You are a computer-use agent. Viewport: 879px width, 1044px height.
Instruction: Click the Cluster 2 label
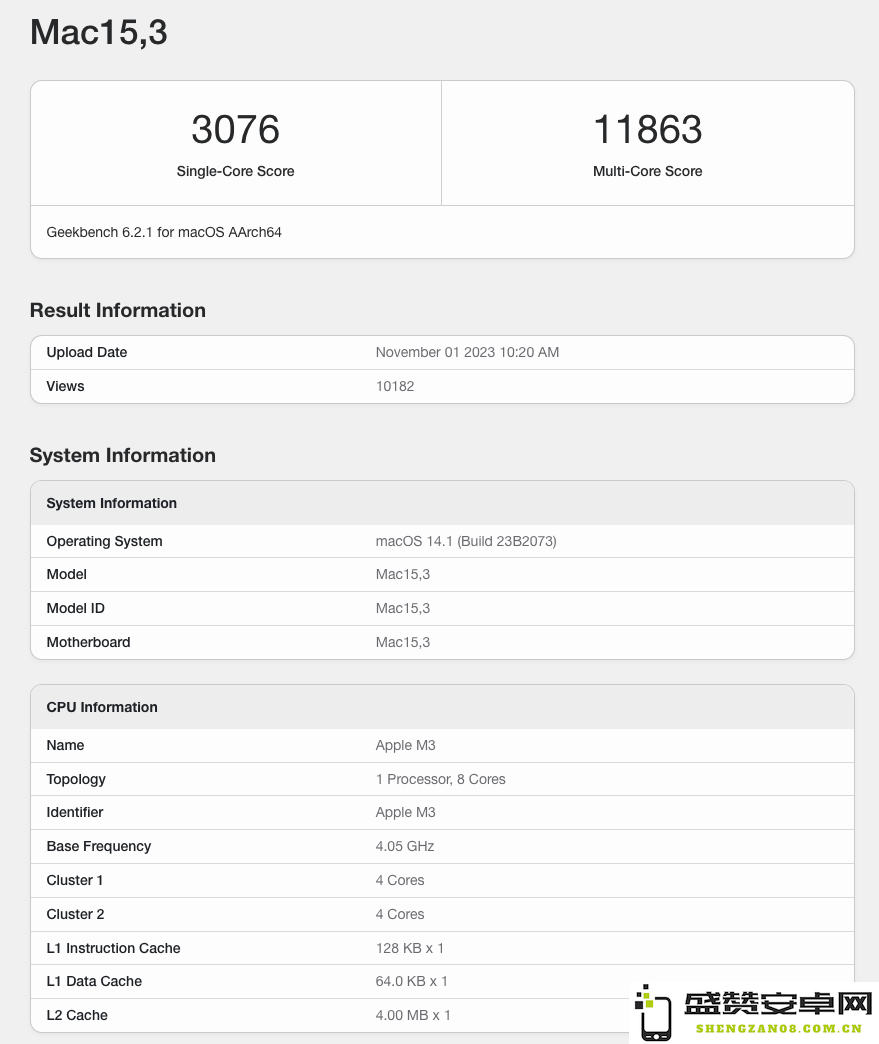[75, 914]
